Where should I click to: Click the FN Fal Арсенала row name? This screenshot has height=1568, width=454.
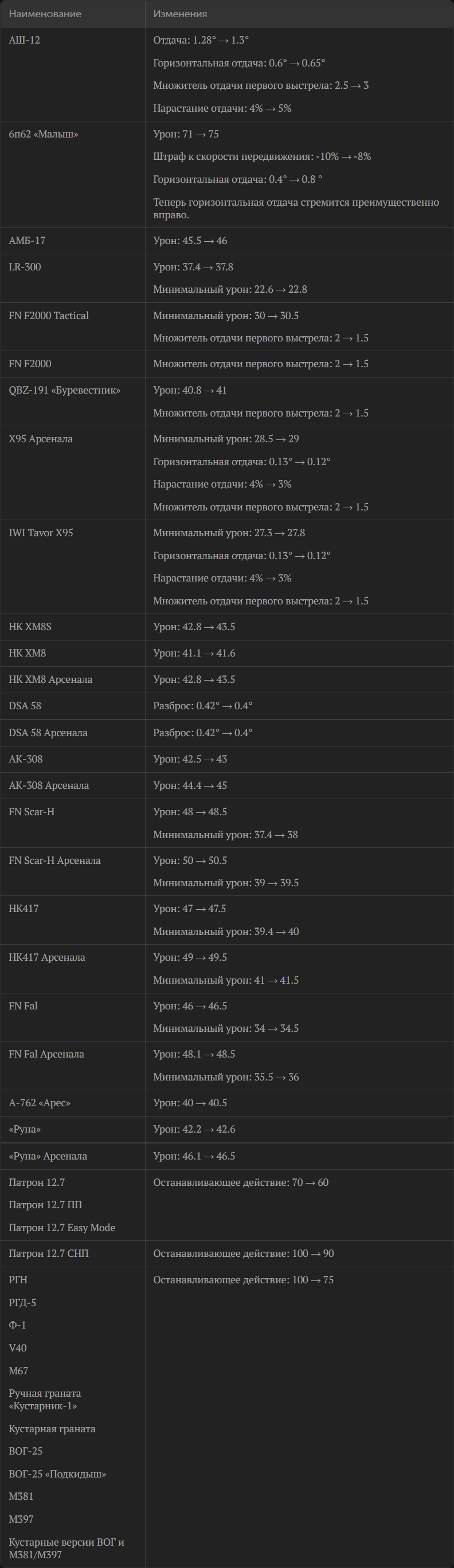coord(46,1054)
